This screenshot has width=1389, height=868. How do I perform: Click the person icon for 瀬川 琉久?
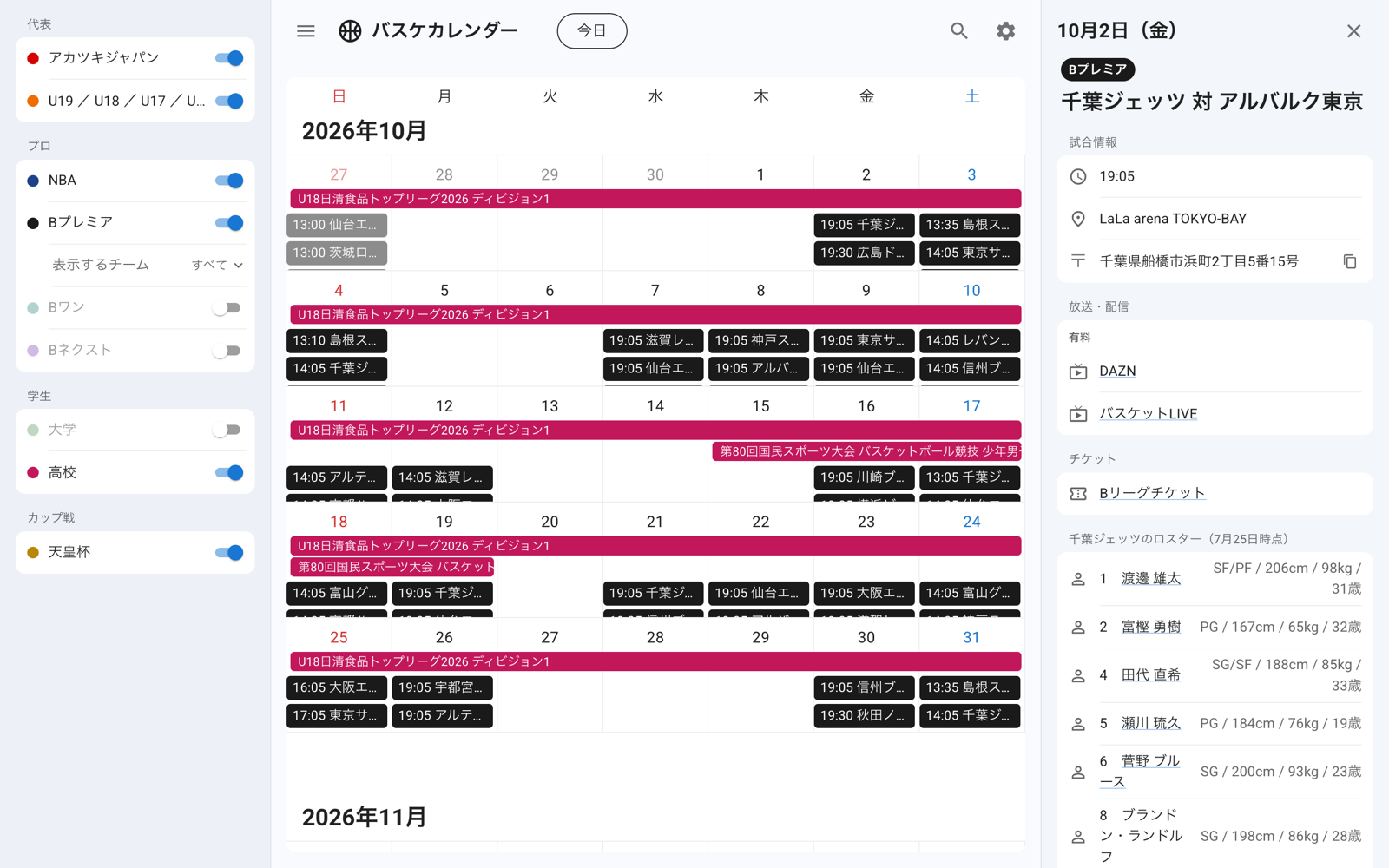[1078, 723]
